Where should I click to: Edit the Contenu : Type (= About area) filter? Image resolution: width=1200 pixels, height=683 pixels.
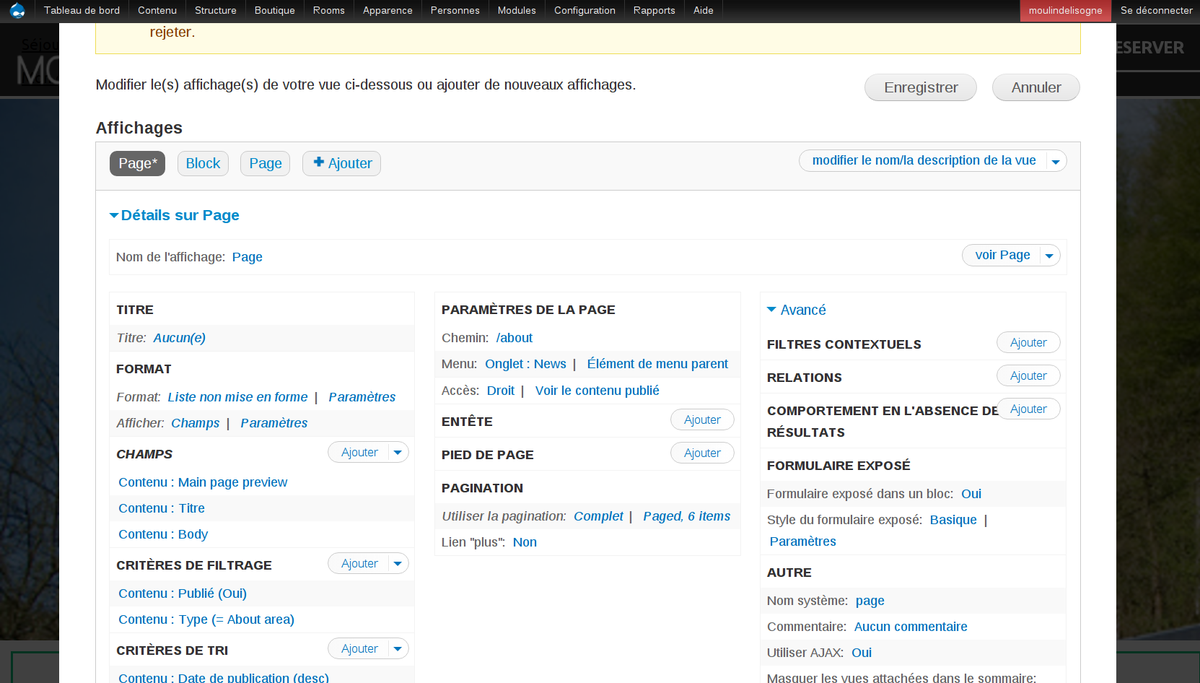206,619
